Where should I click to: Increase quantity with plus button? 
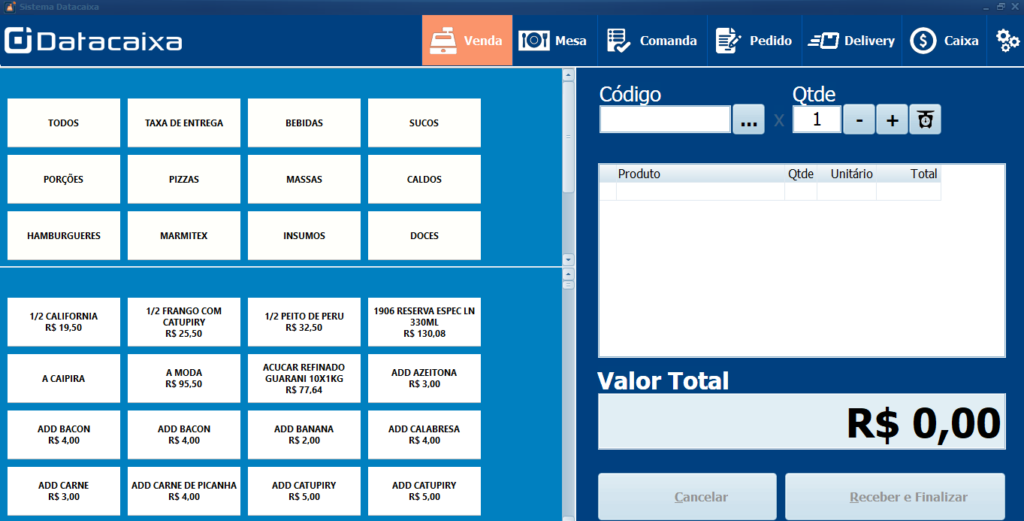coord(892,119)
